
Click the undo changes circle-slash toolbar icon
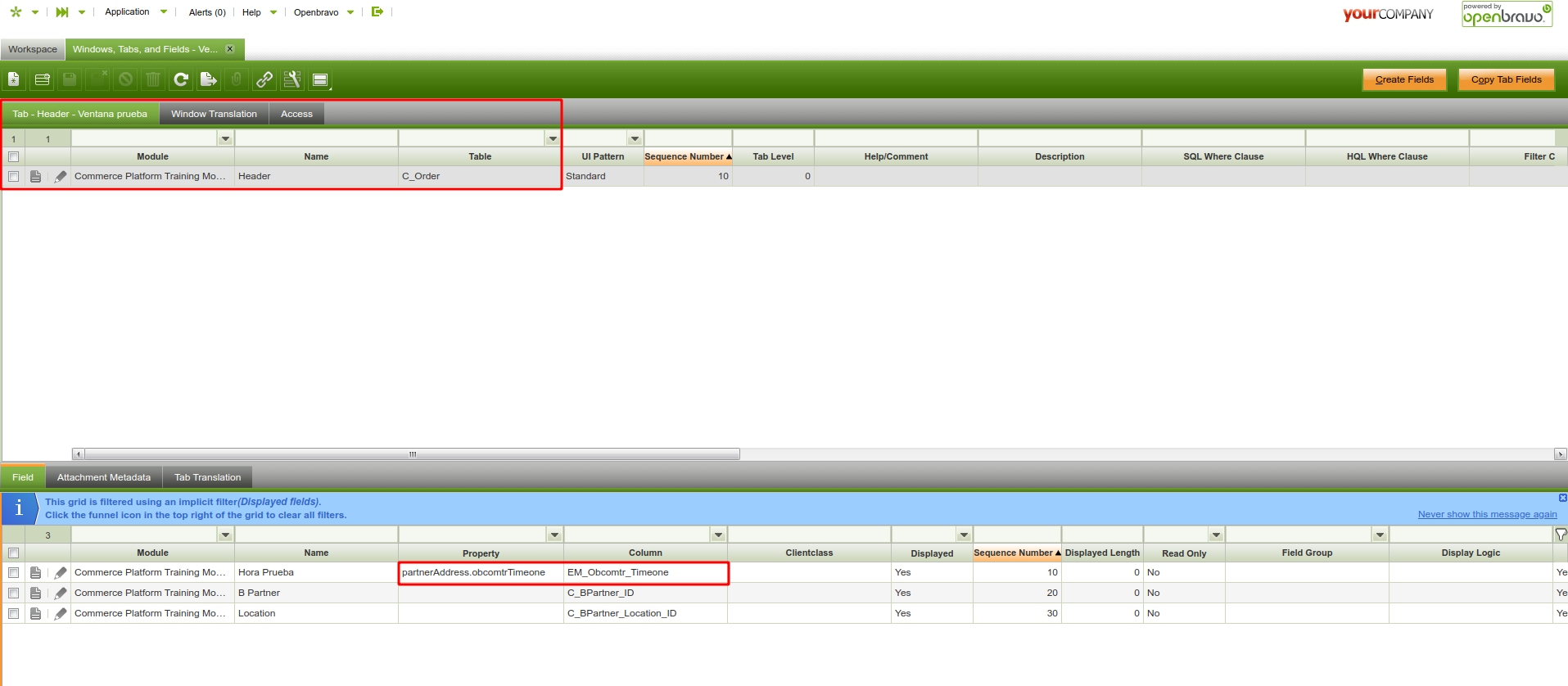125,79
